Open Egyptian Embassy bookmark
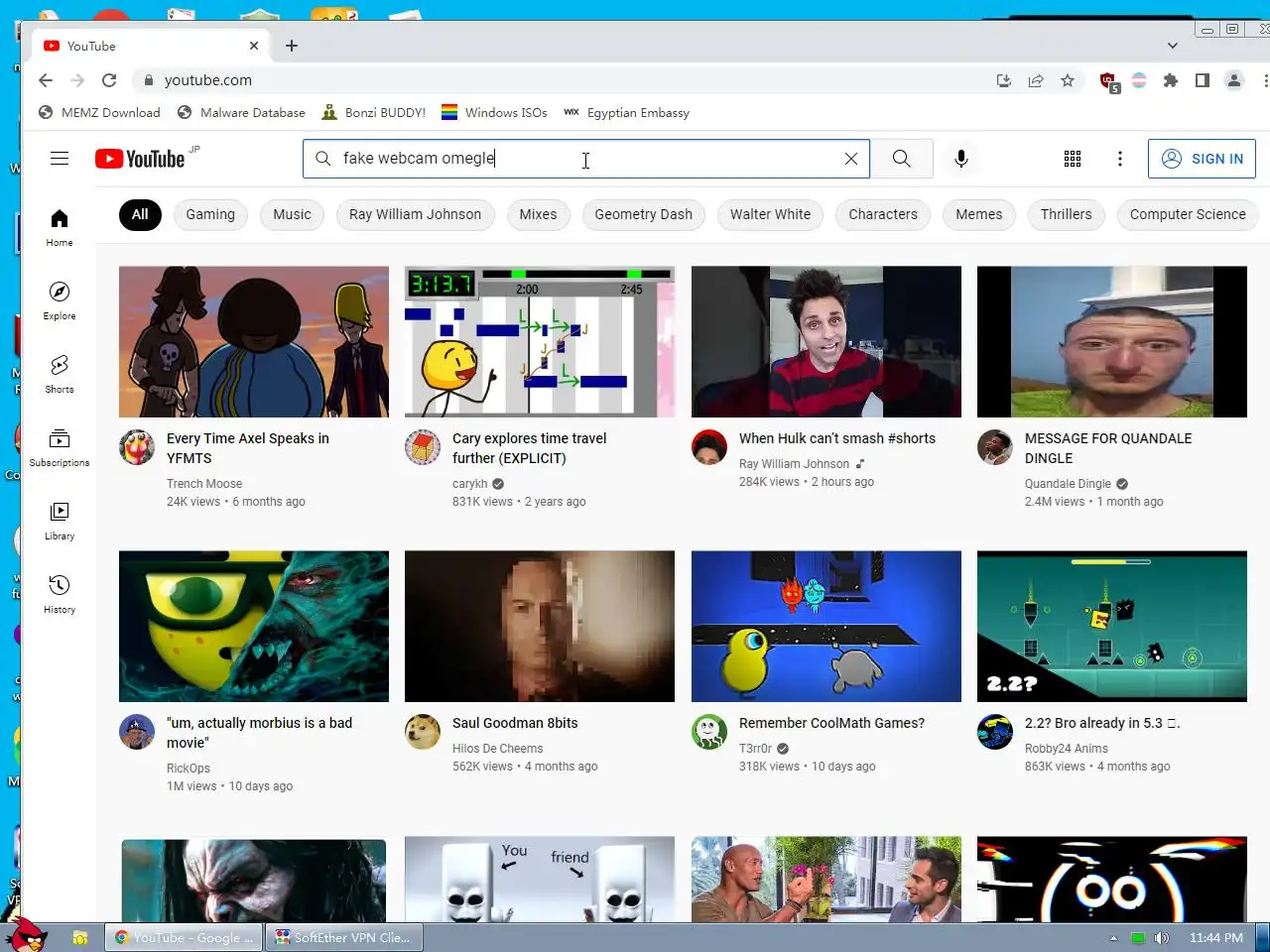This screenshot has height=952, width=1270. click(626, 113)
